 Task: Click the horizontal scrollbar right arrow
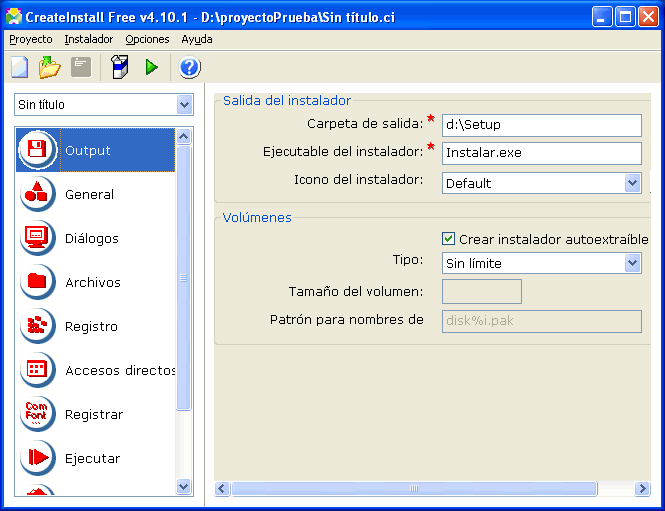point(642,489)
